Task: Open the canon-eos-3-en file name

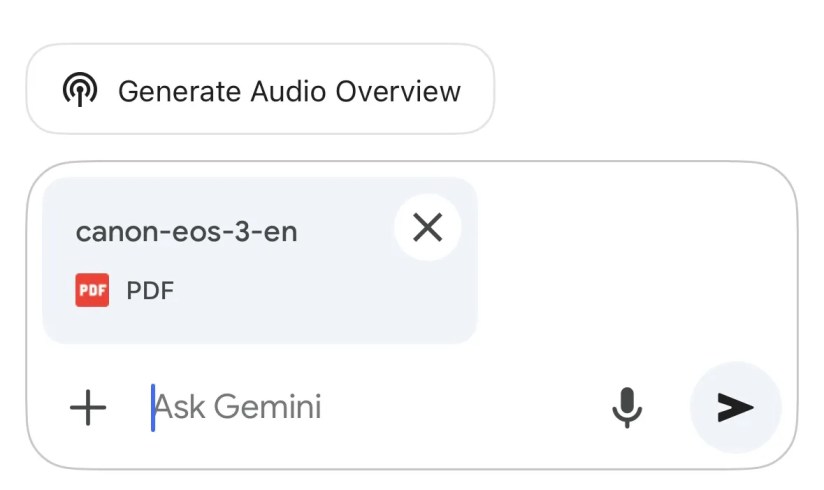Action: (x=186, y=232)
